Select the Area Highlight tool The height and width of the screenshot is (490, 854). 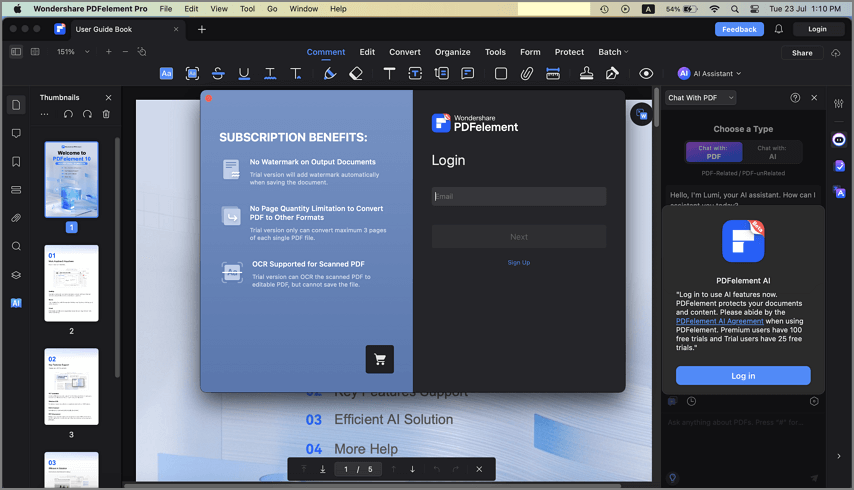tap(192, 74)
